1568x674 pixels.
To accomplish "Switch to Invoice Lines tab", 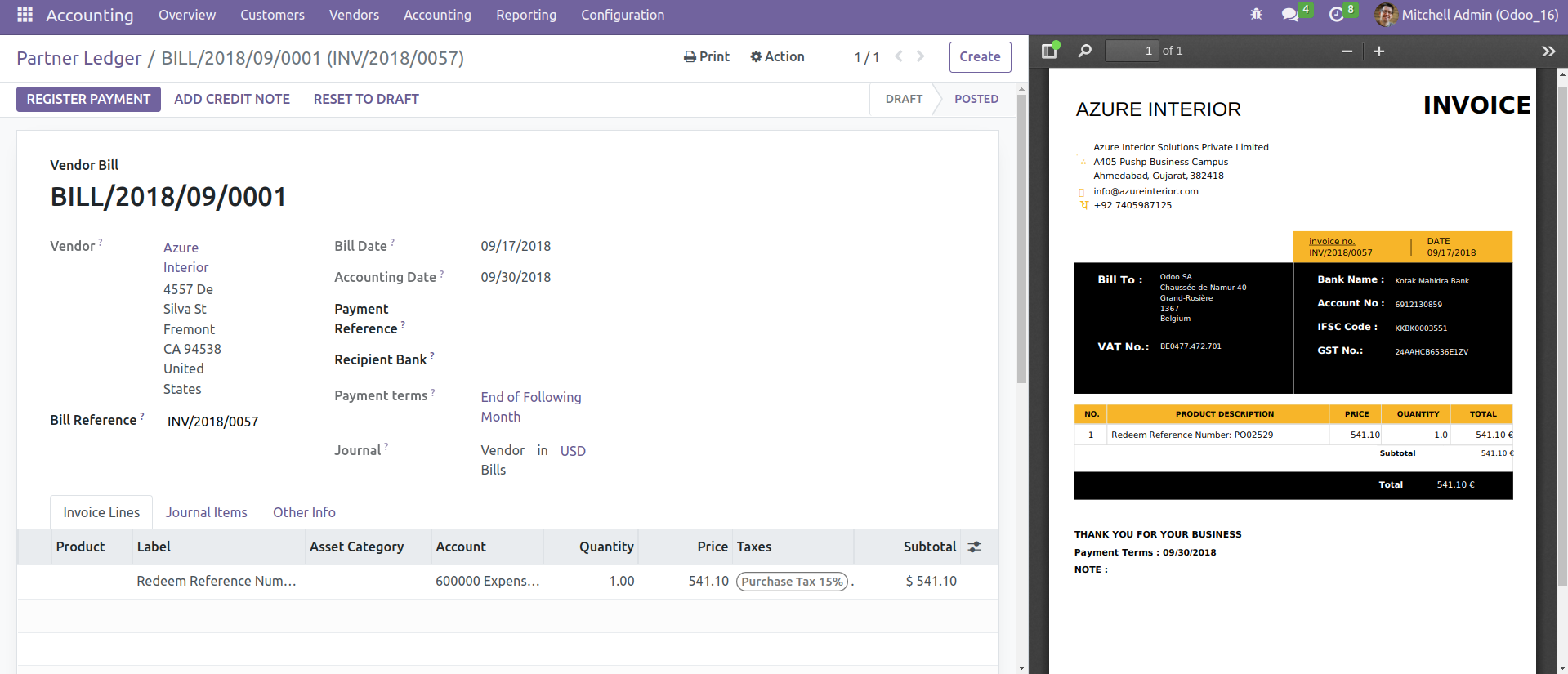I will click(101, 512).
